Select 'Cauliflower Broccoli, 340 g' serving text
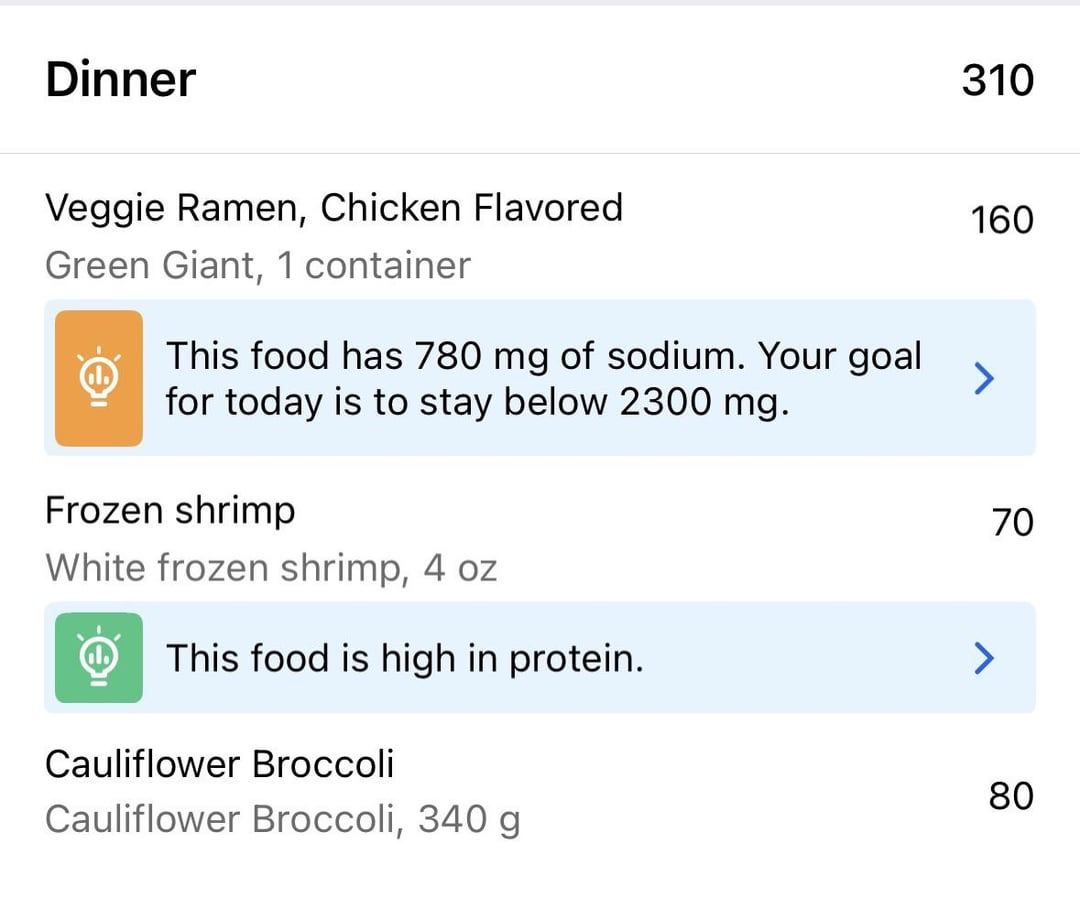 282,820
